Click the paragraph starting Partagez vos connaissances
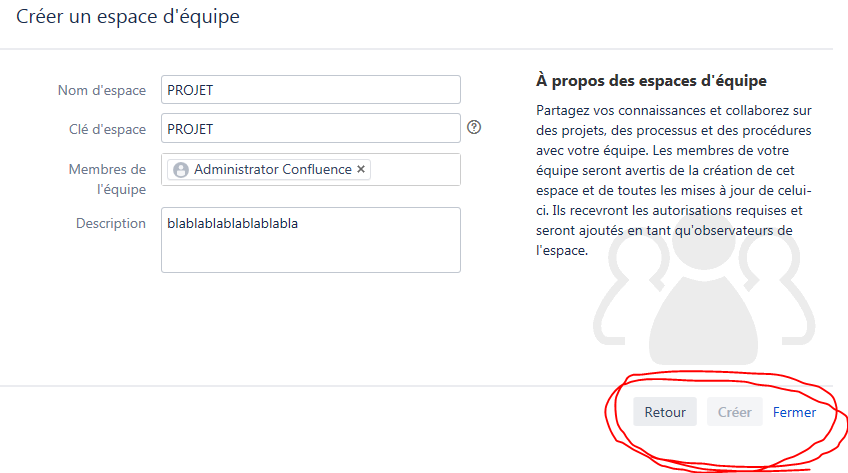Screen dimensions: 848x473 click(674, 180)
